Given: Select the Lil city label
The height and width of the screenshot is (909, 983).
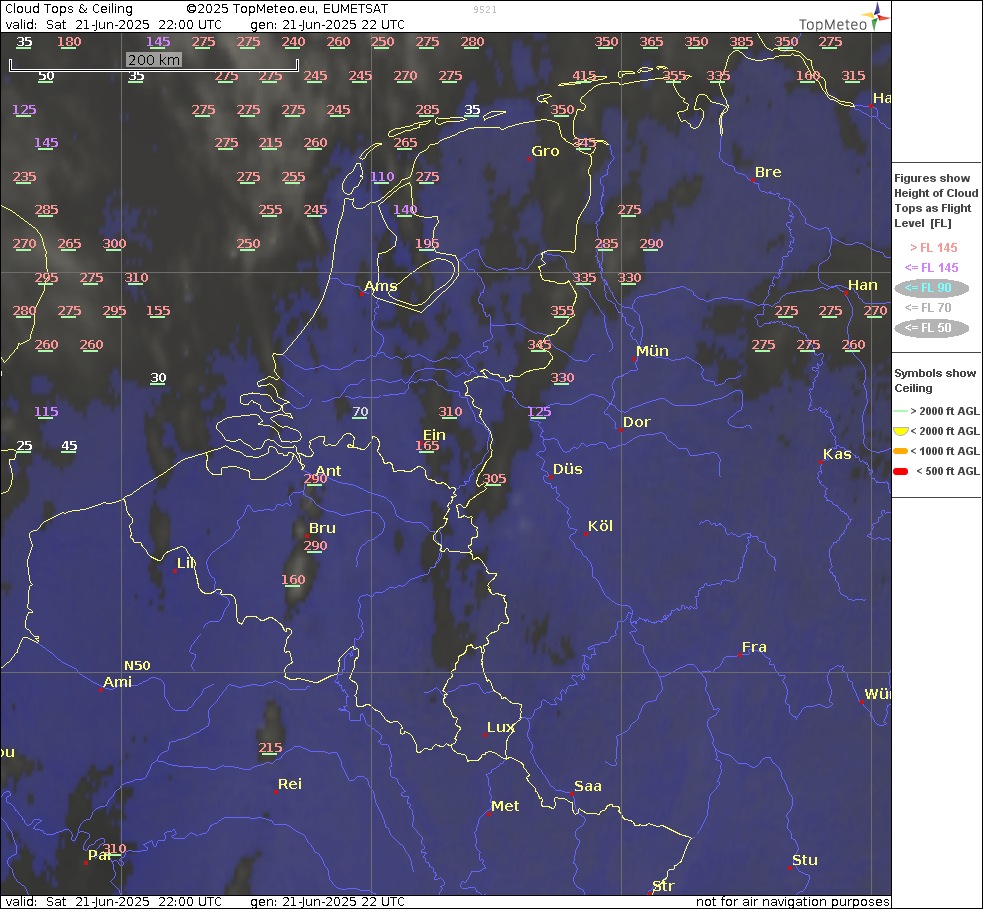Looking at the screenshot, I should [186, 563].
